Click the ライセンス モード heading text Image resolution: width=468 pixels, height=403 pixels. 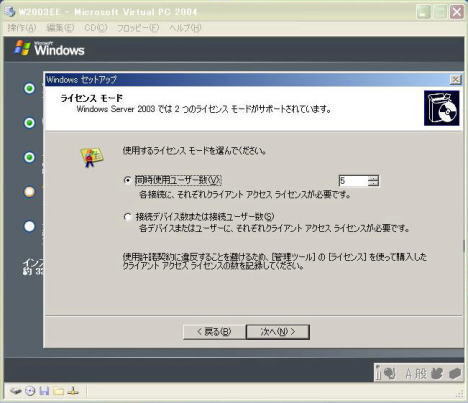click(91, 98)
